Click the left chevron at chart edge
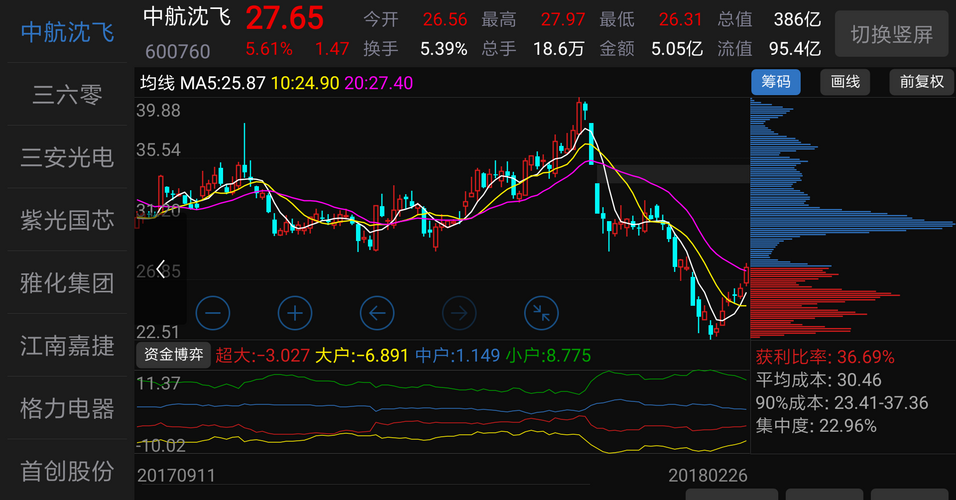 pyautogui.click(x=160, y=268)
